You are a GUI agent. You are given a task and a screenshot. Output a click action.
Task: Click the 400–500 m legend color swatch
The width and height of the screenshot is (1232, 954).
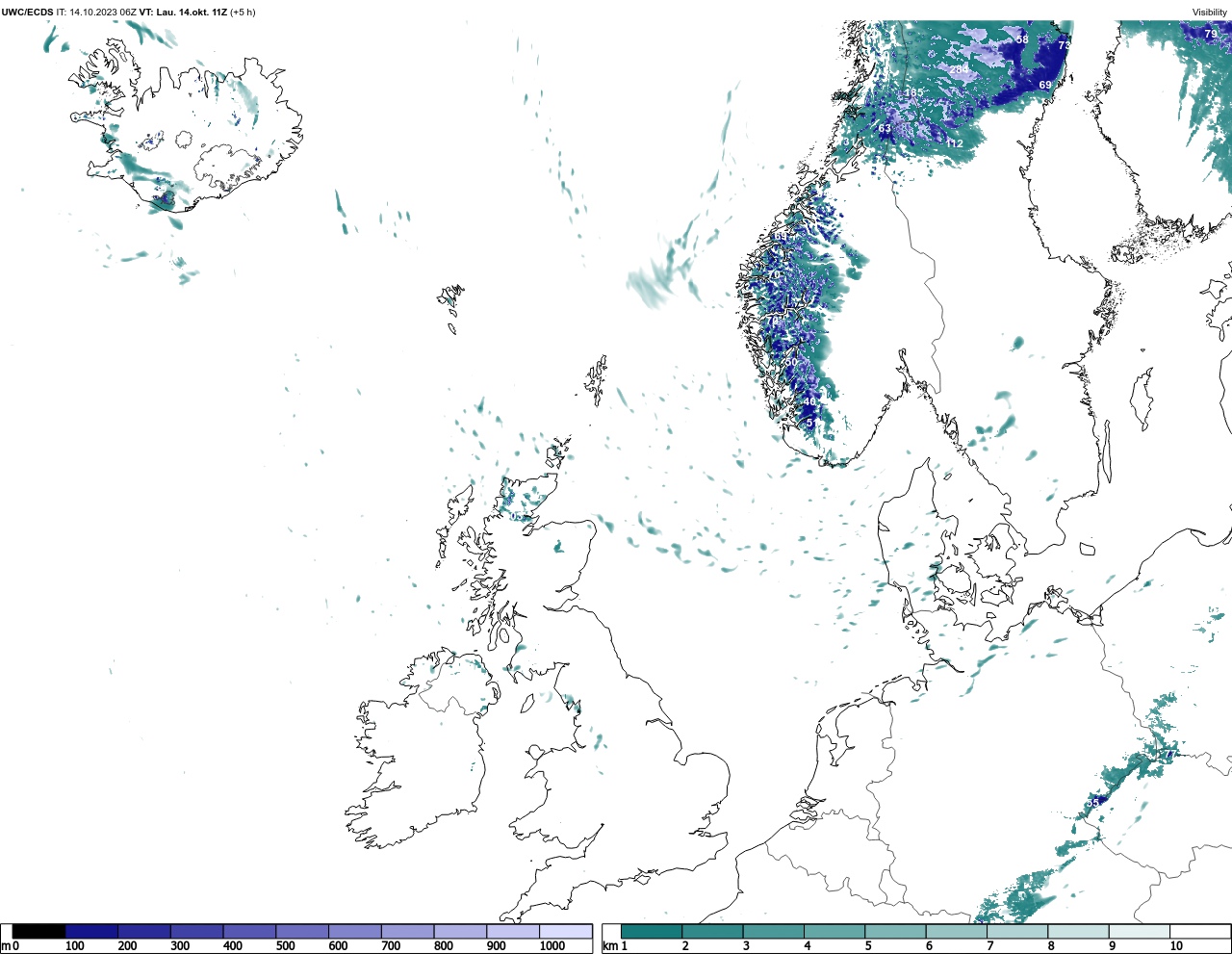coord(249,931)
